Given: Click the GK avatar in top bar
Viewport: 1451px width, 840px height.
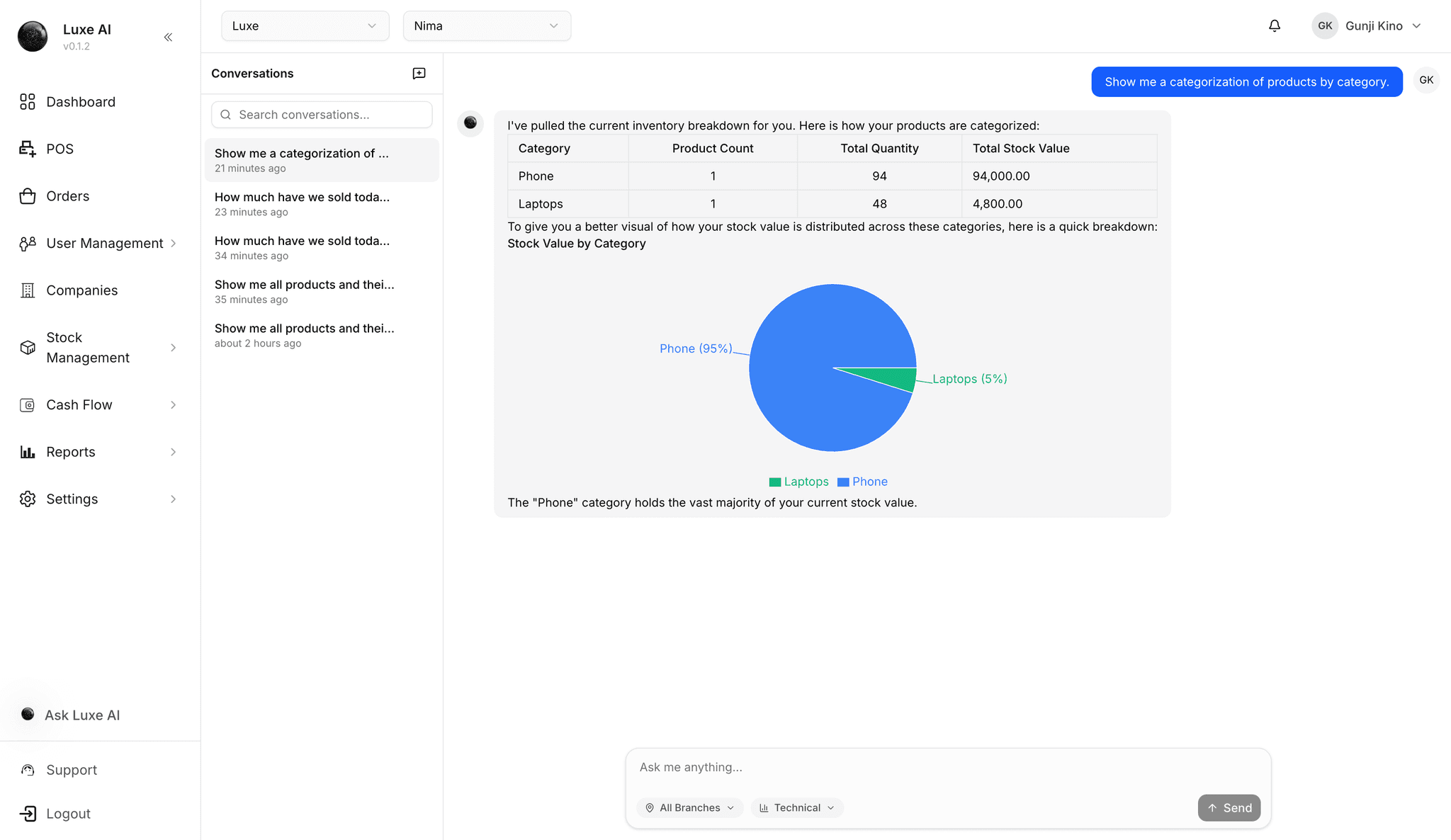Looking at the screenshot, I should coord(1325,26).
